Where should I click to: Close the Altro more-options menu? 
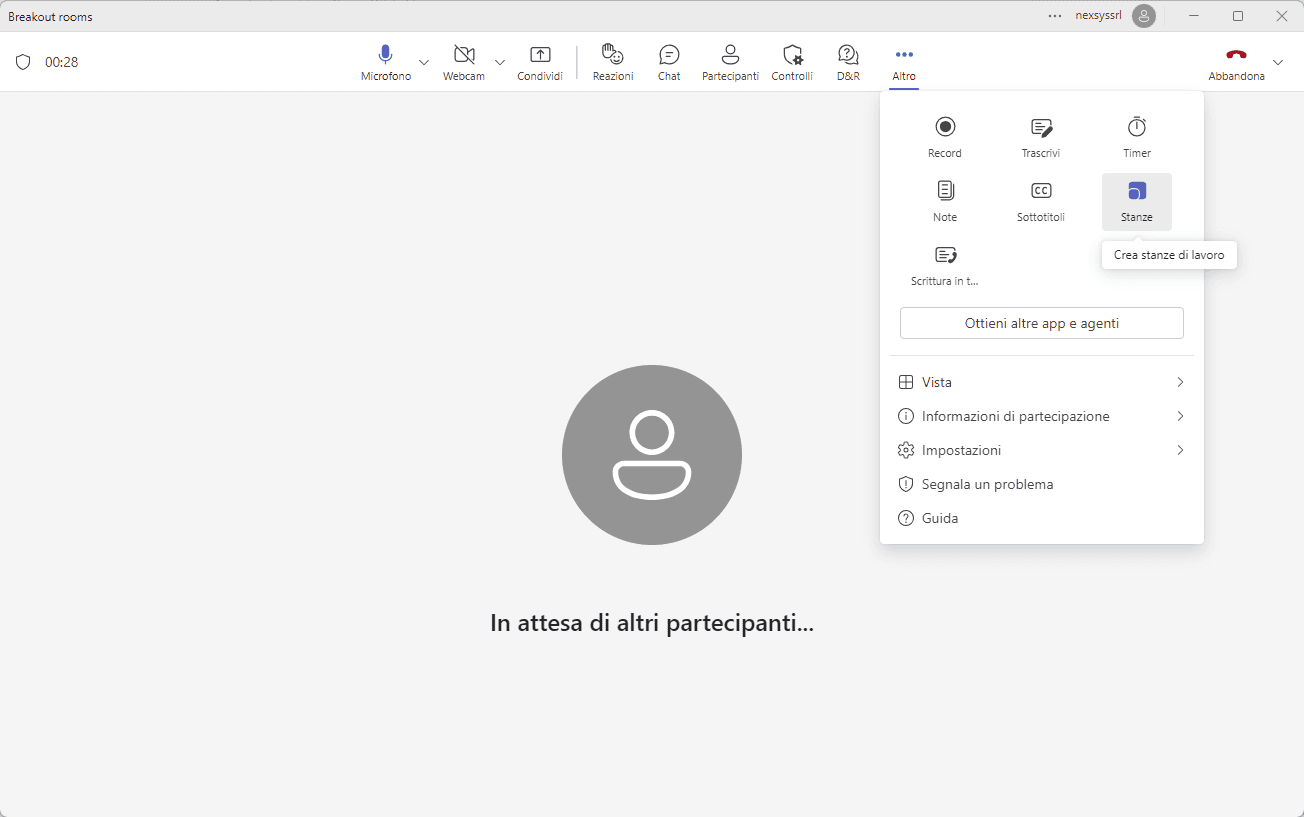[904, 62]
